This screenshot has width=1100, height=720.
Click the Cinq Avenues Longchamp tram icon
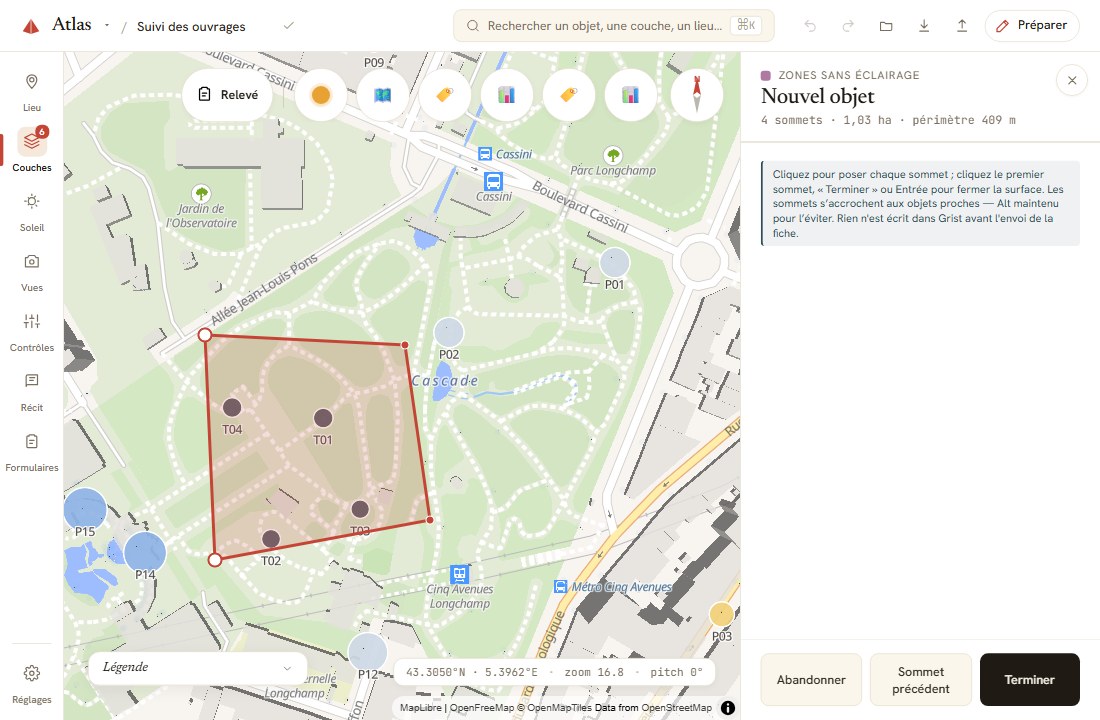(x=460, y=574)
